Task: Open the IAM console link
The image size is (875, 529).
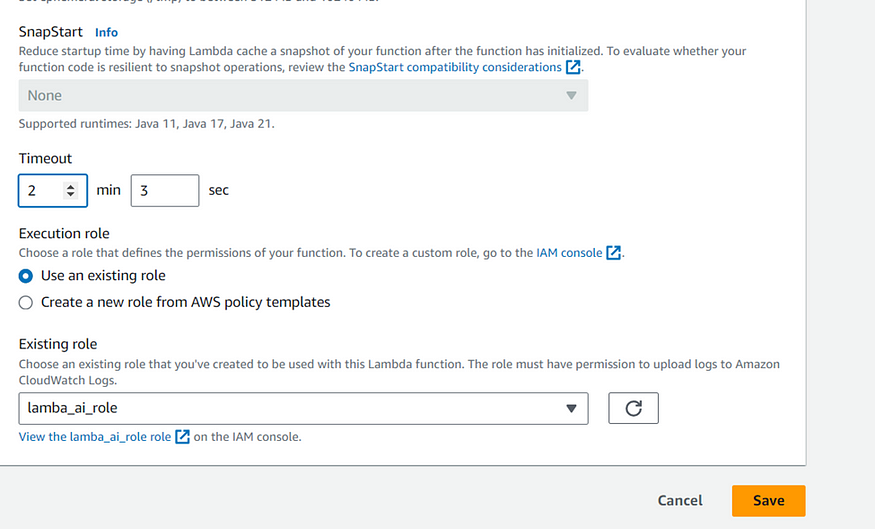Action: 569,253
